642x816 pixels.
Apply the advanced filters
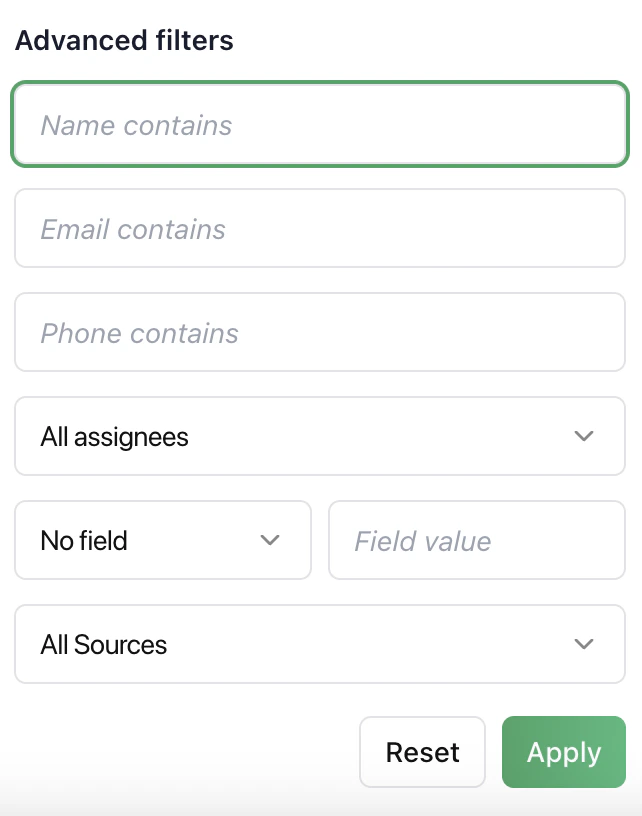tap(563, 752)
